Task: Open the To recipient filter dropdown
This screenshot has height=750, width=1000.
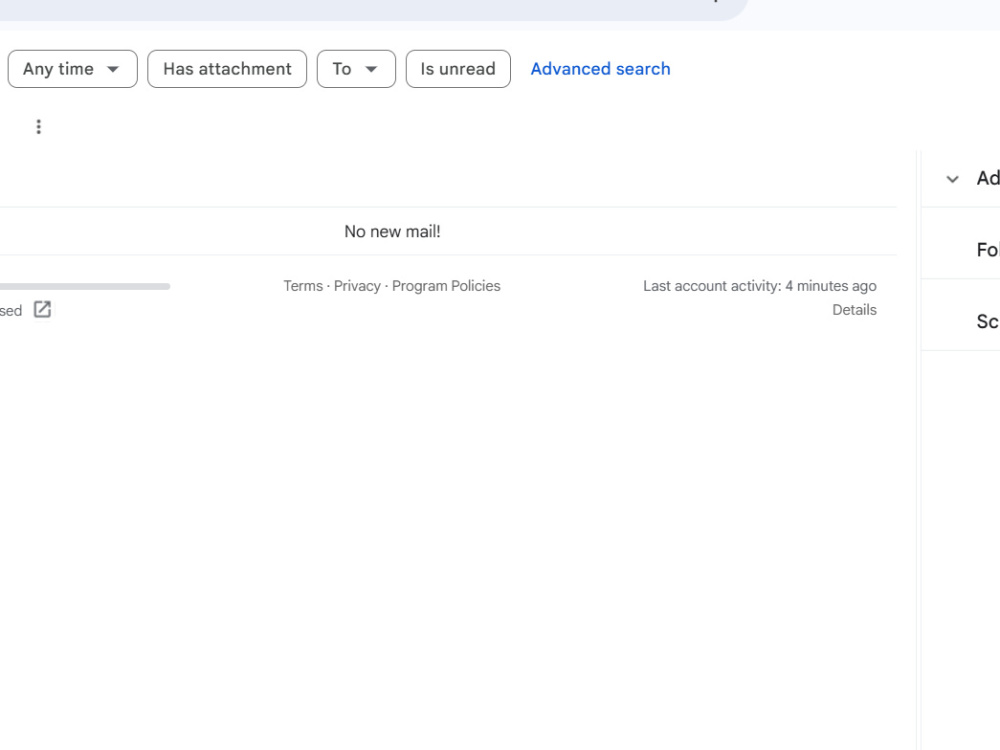Action: pos(356,69)
